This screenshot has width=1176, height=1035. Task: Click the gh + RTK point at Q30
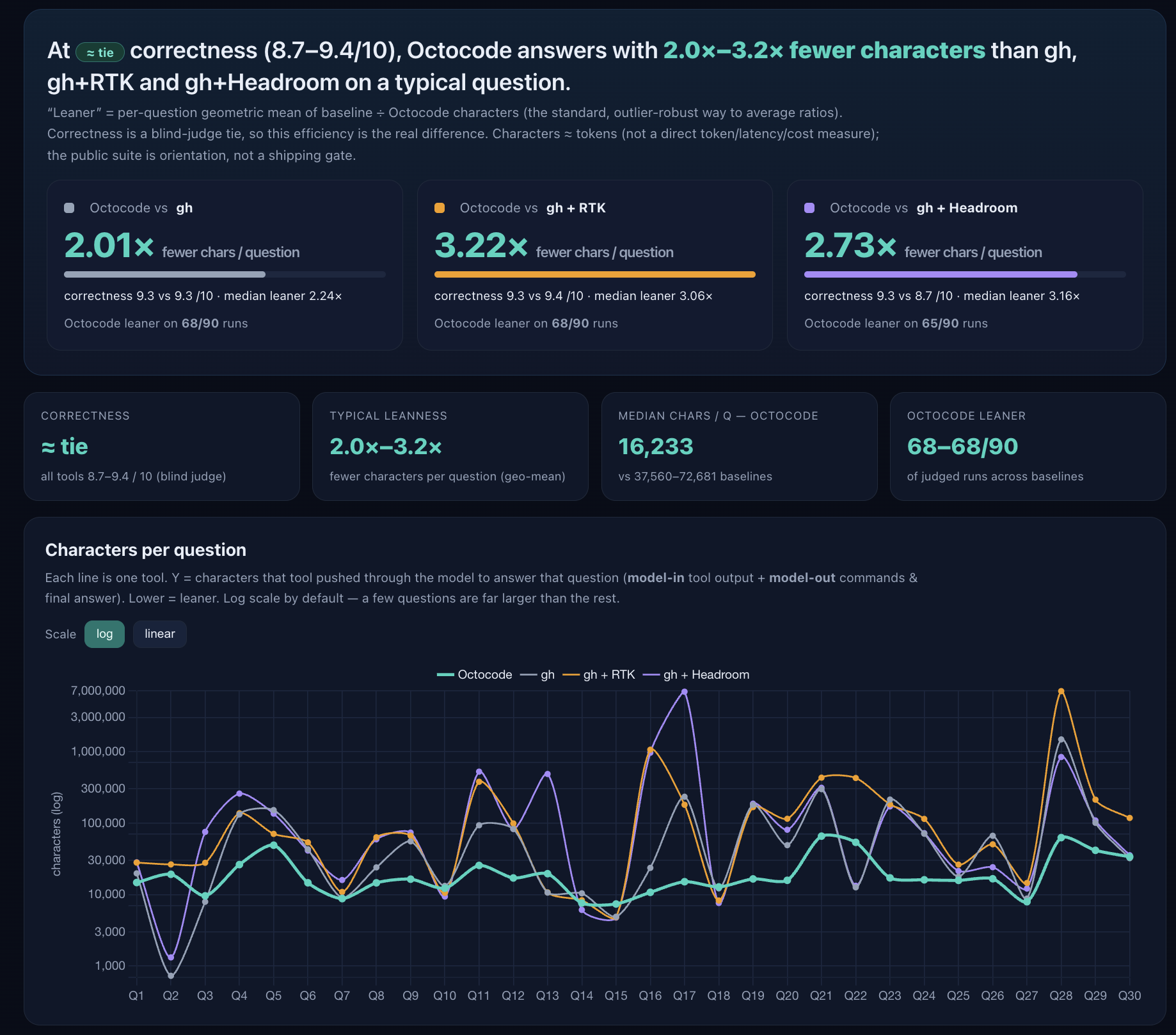[1130, 818]
